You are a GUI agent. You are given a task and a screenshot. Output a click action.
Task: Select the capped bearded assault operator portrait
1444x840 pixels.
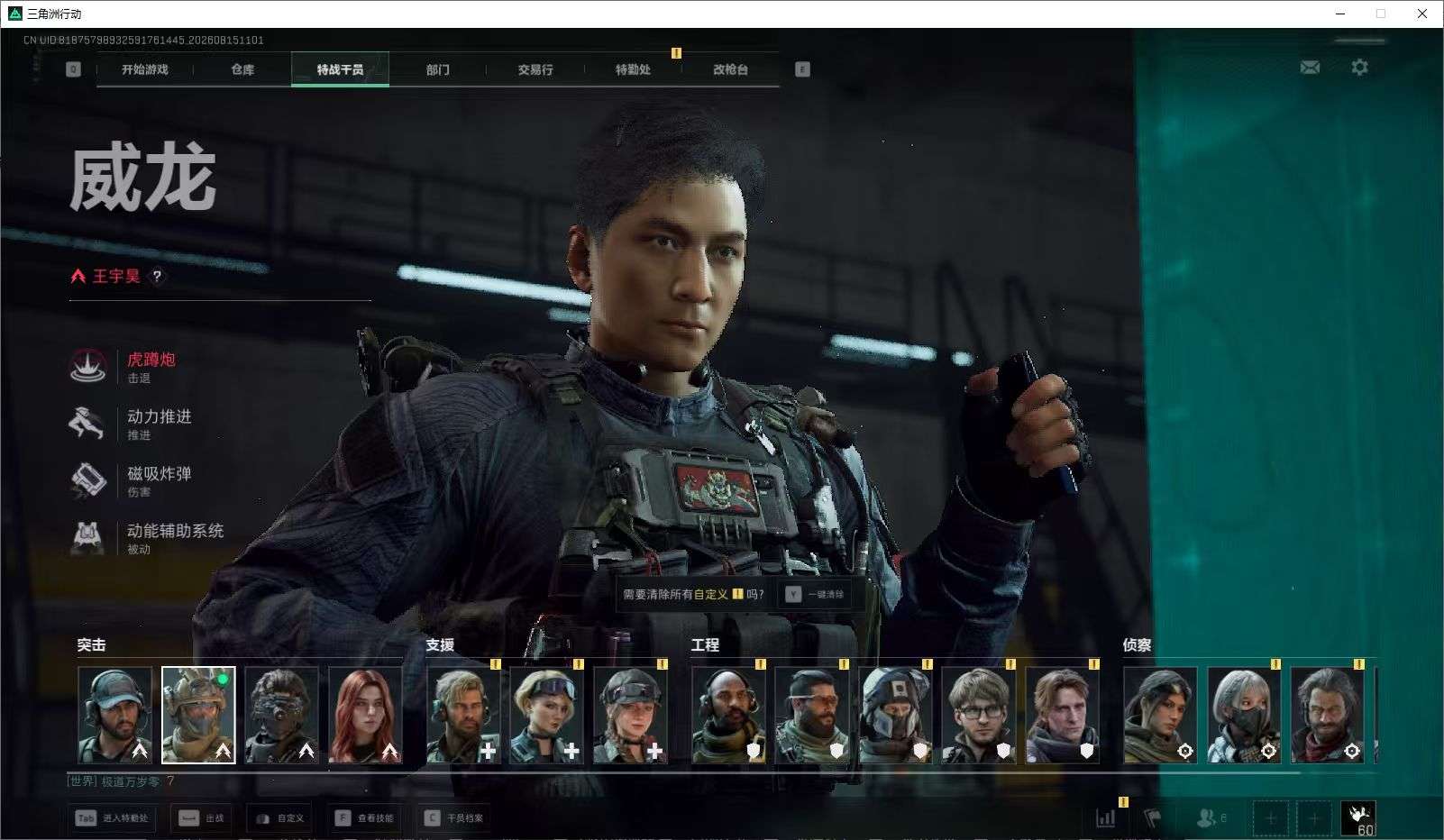click(114, 715)
